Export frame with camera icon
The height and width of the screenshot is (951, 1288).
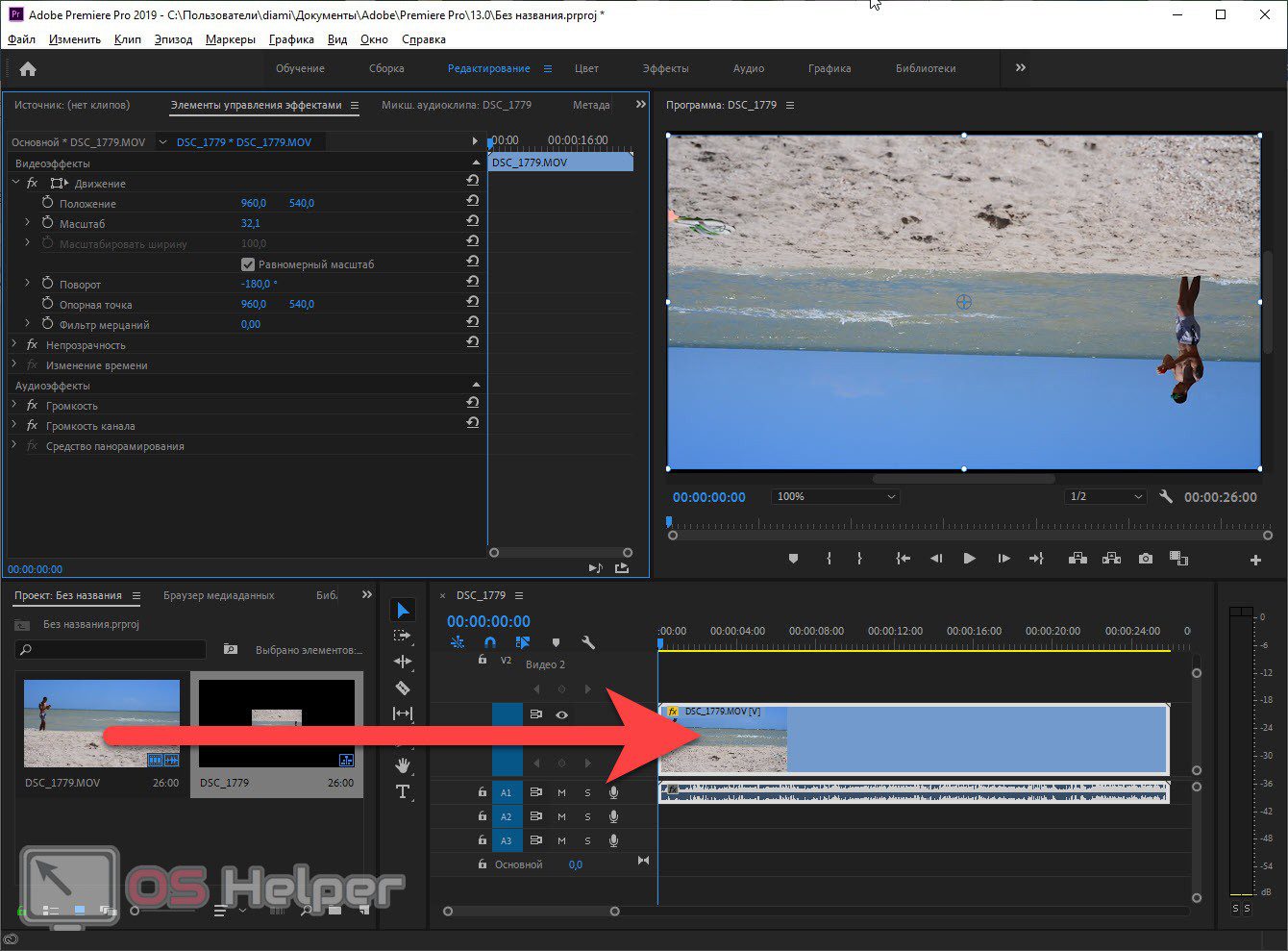(1146, 559)
